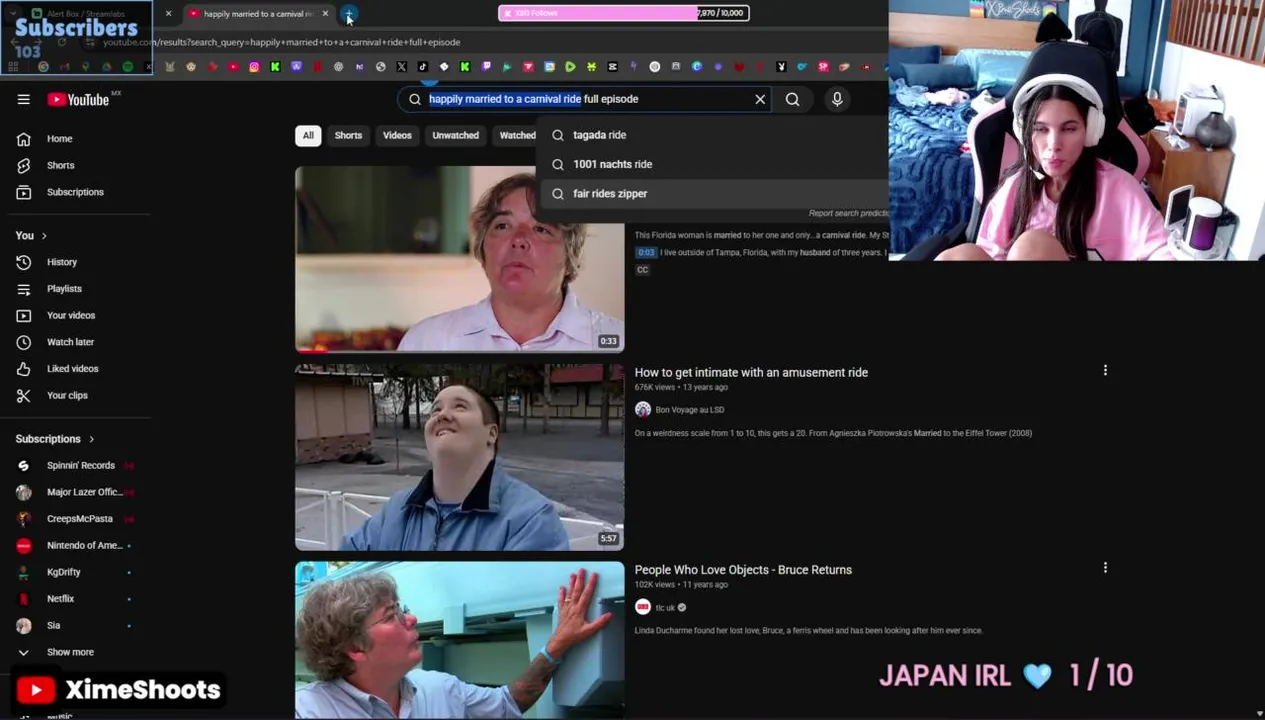Play the 0:33 carnival ride video thumbnail

tap(459, 260)
